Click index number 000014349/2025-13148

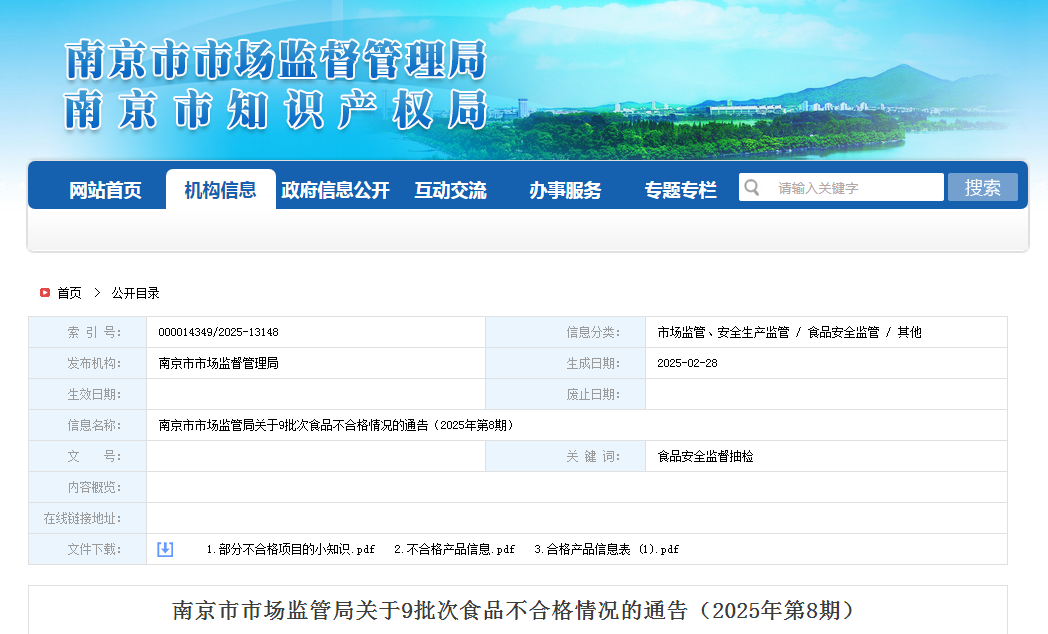[219, 332]
